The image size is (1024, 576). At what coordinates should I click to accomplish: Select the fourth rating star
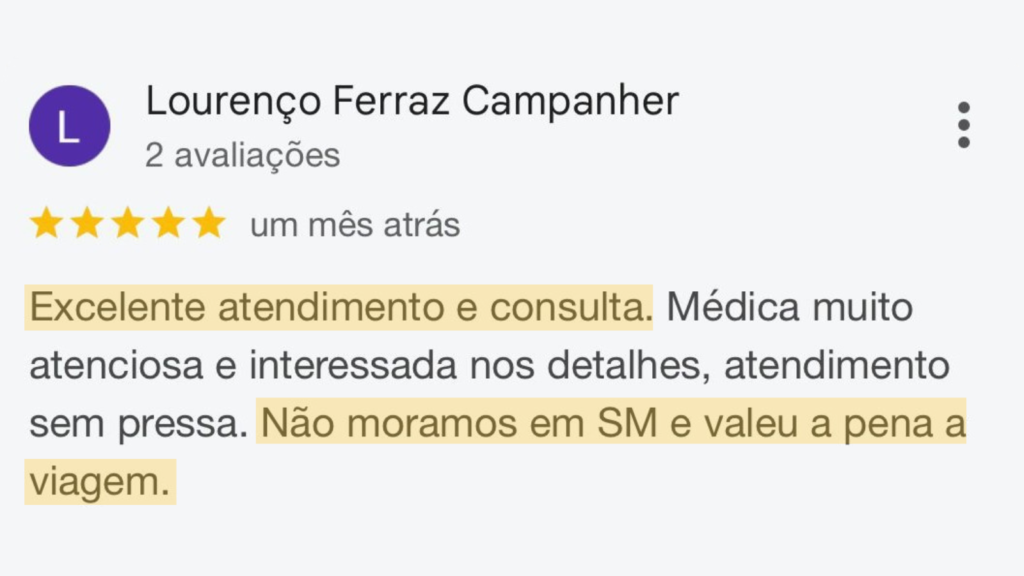point(168,224)
